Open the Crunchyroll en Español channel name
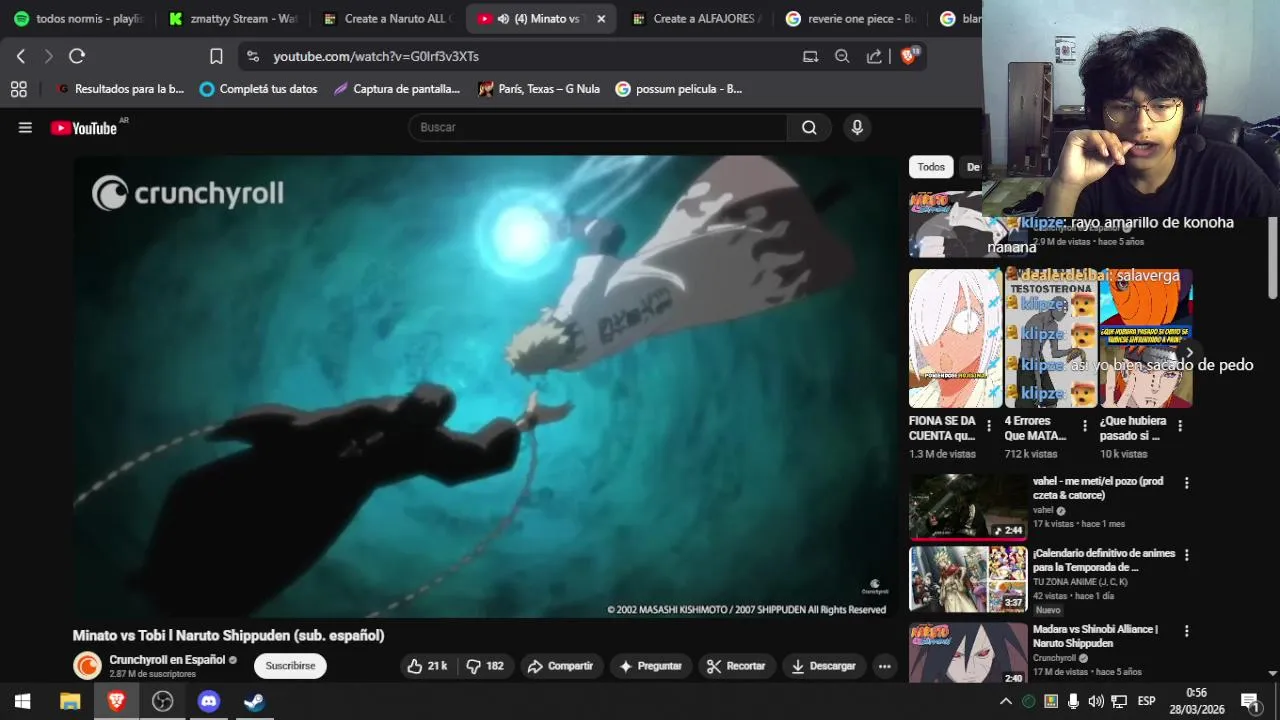Screen dimensions: 1280x720 click(x=167, y=660)
